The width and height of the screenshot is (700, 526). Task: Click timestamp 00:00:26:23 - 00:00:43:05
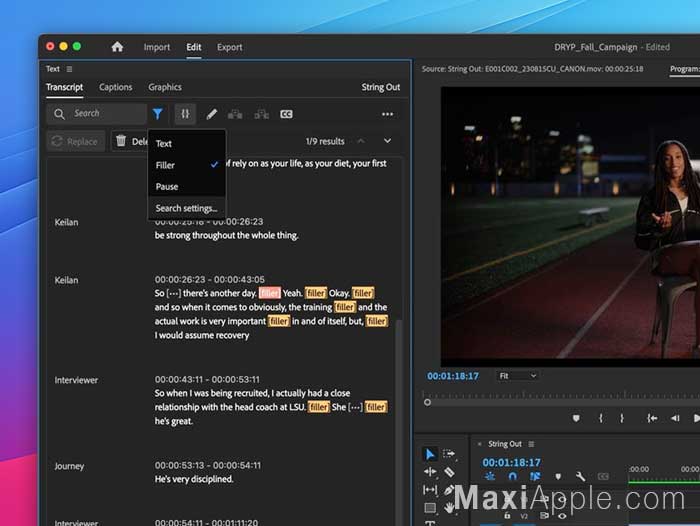tap(209, 280)
